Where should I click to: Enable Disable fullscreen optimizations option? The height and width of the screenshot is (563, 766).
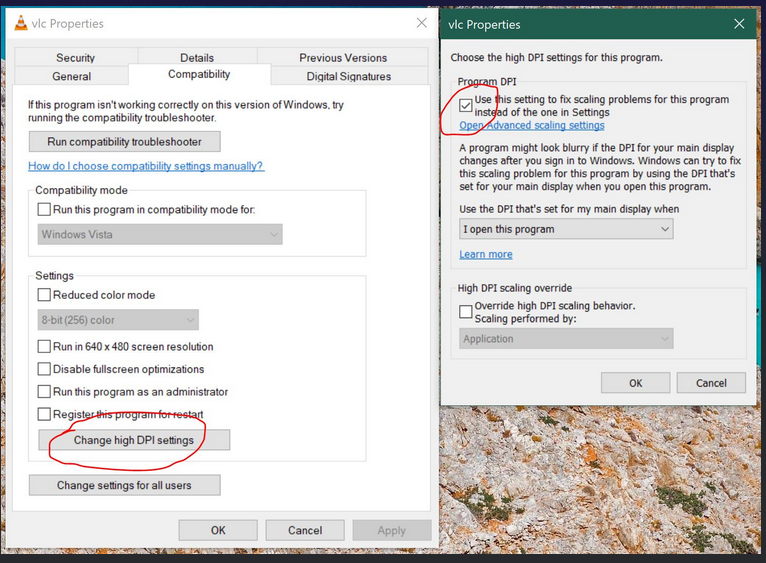tap(44, 369)
